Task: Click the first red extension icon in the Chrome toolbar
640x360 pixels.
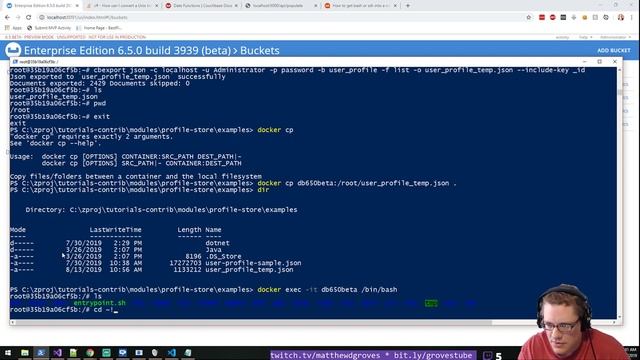Action: pyautogui.click(x=542, y=17)
